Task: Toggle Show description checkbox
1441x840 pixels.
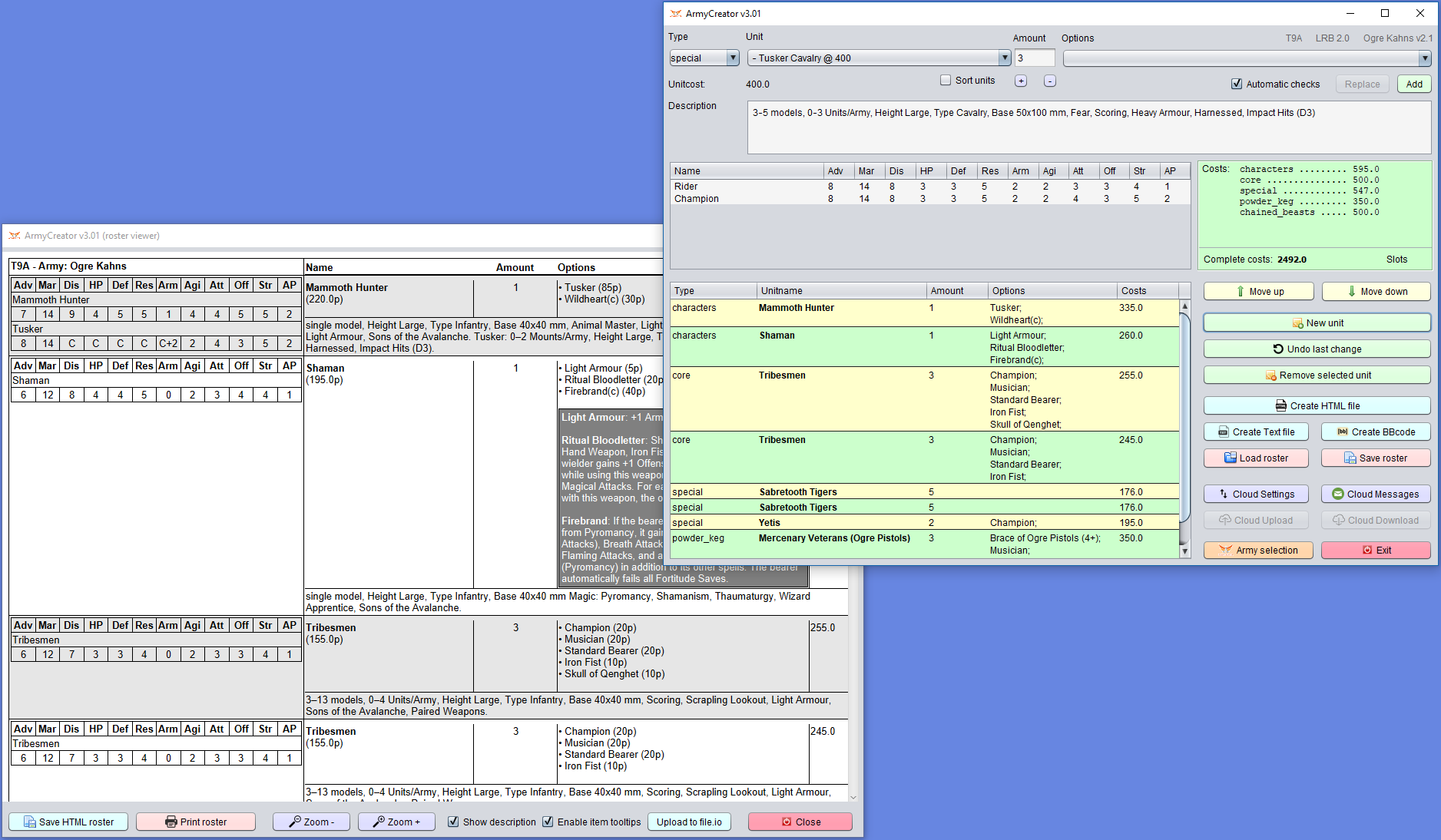Action: pos(454,822)
